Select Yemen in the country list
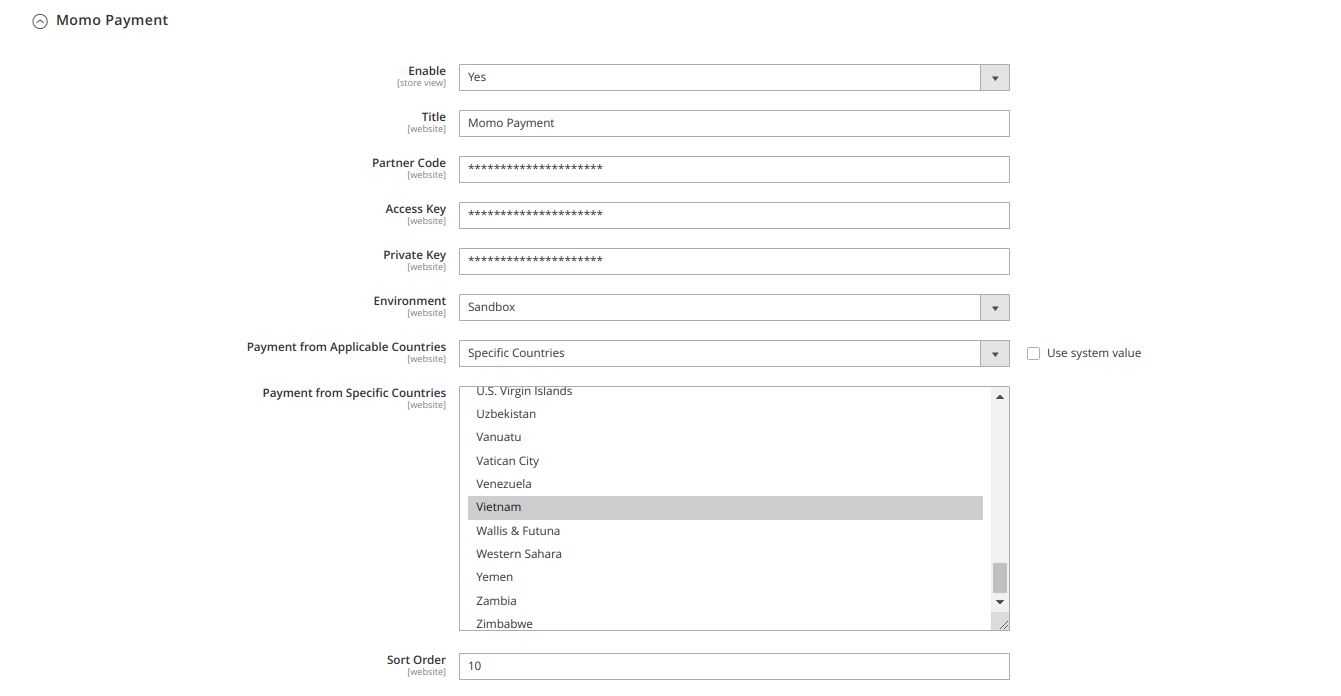The image size is (1341, 696). point(725,577)
